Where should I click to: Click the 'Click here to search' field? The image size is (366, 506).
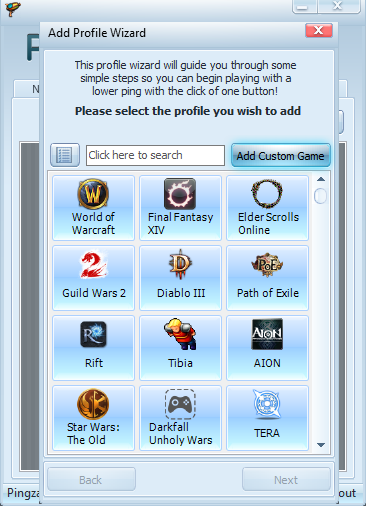coord(155,155)
